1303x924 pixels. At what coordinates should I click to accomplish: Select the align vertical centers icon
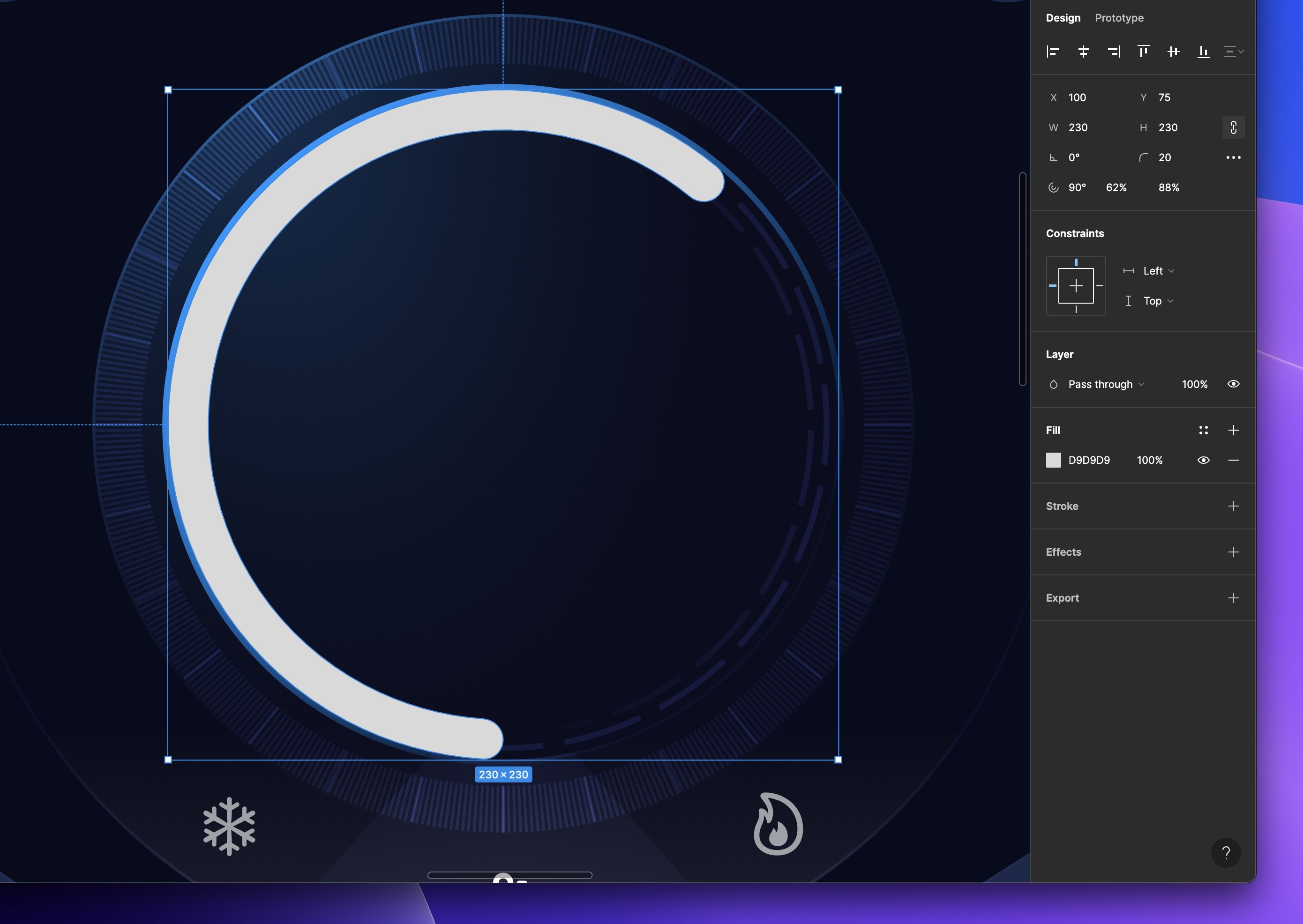coord(1174,52)
